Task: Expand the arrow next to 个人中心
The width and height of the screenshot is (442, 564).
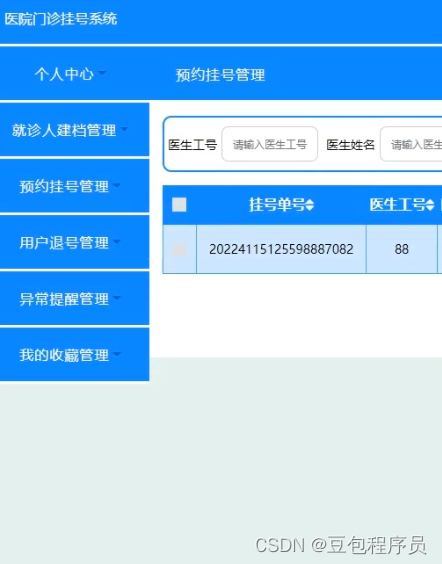Action: 102,73
